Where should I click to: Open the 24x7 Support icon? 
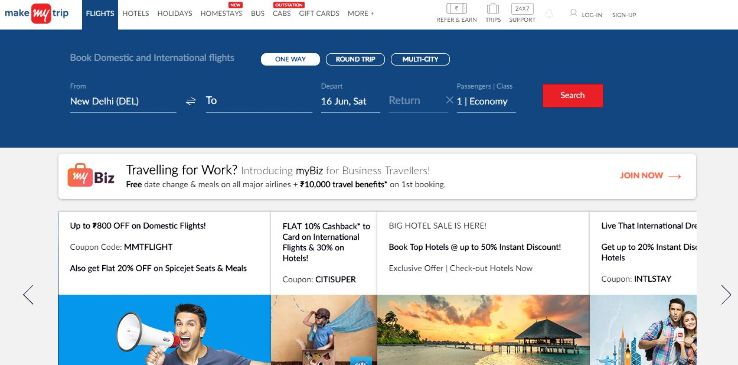click(522, 9)
